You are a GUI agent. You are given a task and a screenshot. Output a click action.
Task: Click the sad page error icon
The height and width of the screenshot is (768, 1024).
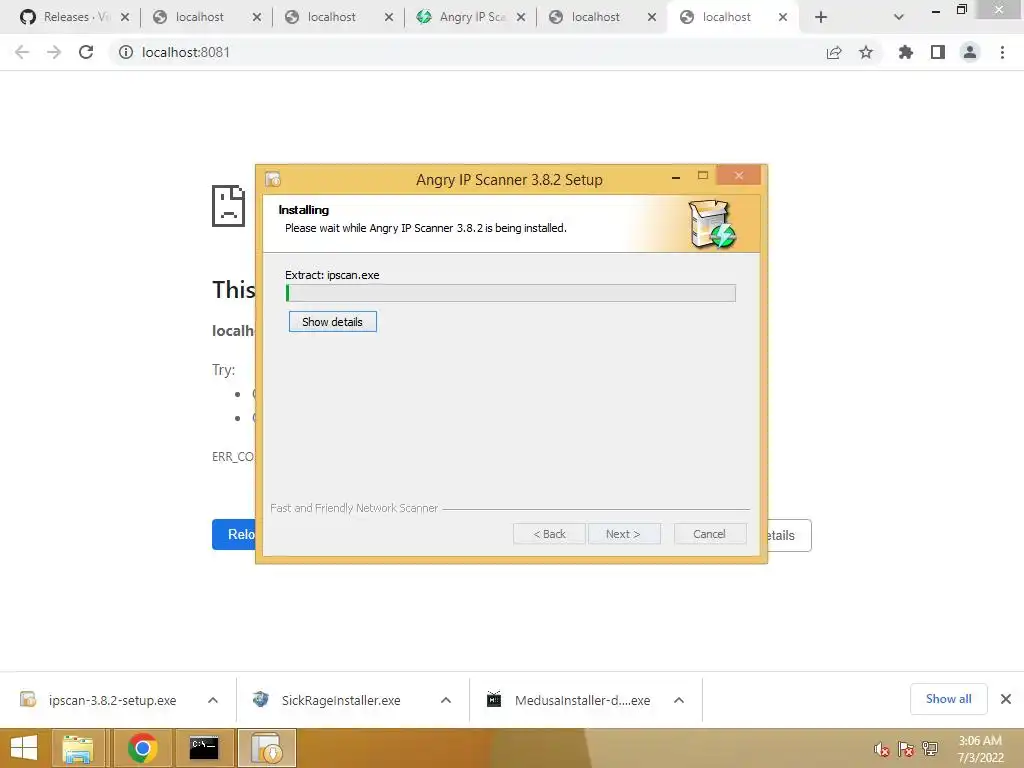(229, 206)
